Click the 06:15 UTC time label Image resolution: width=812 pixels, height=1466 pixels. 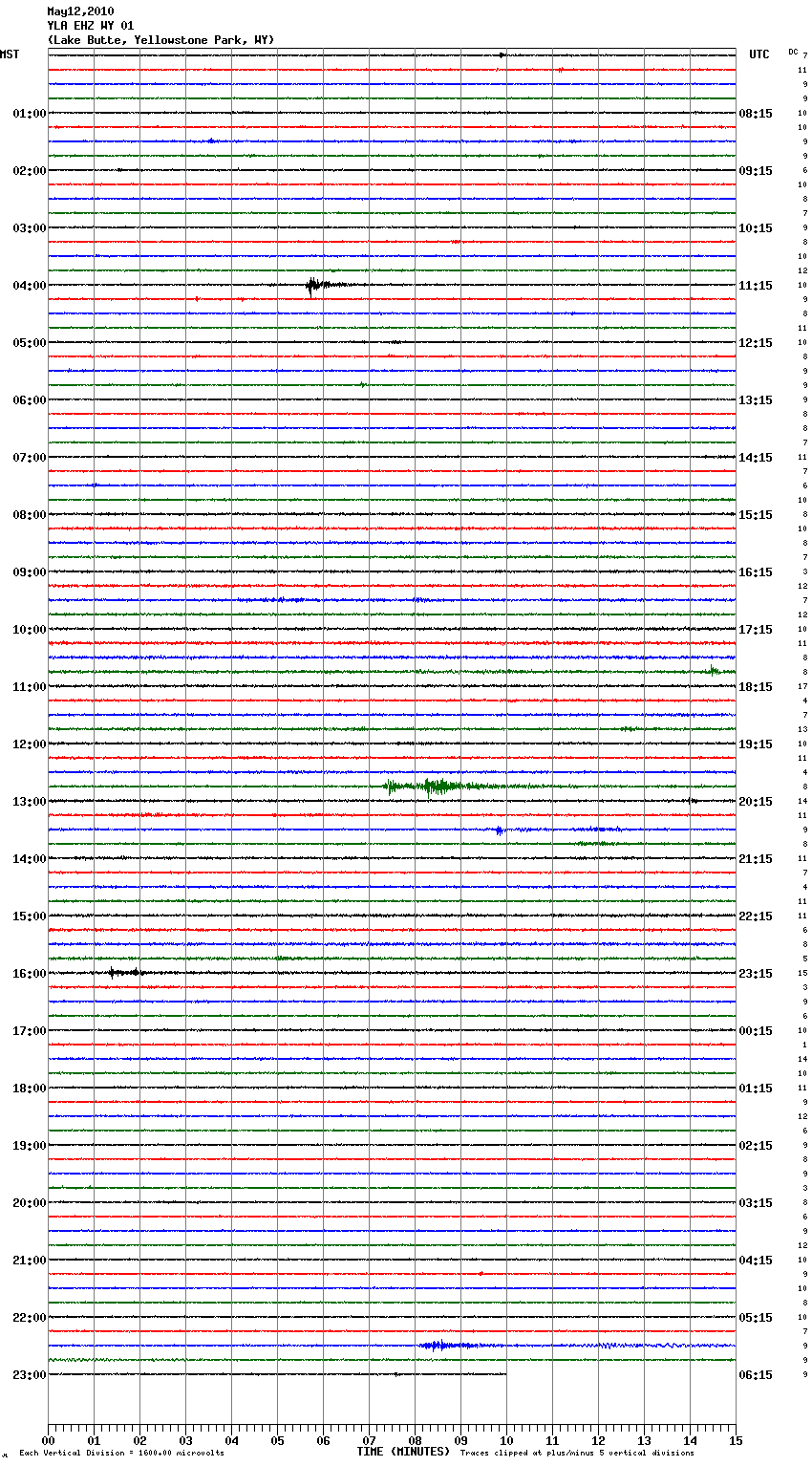point(756,1375)
